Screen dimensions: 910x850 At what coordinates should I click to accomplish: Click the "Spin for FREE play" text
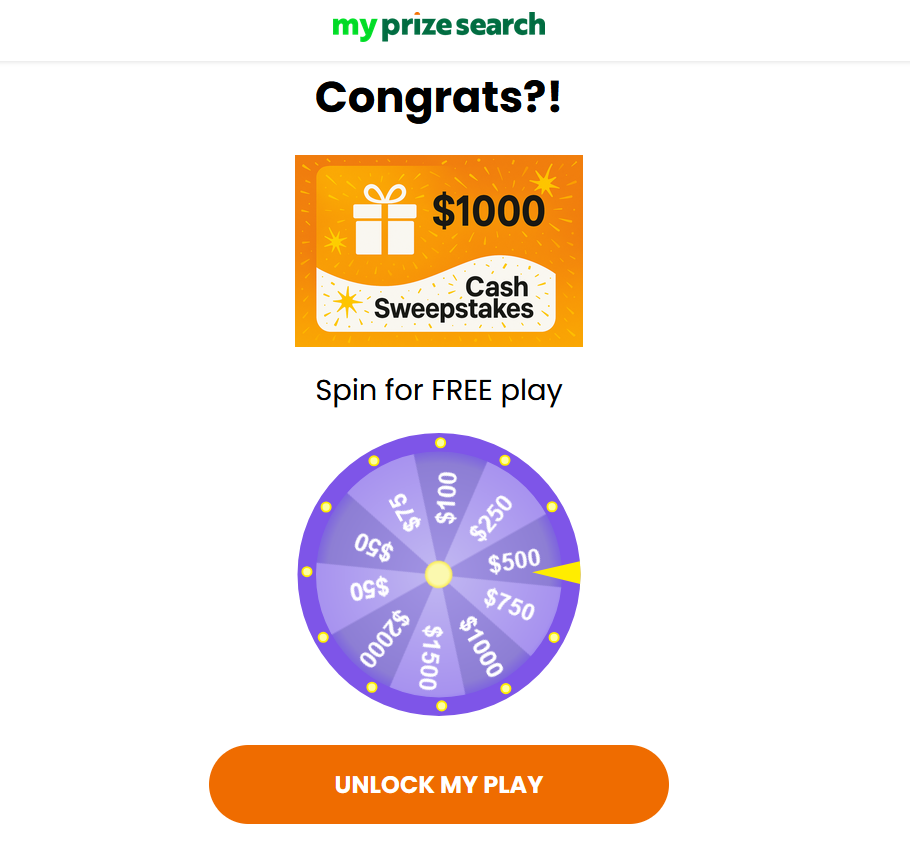(x=439, y=390)
